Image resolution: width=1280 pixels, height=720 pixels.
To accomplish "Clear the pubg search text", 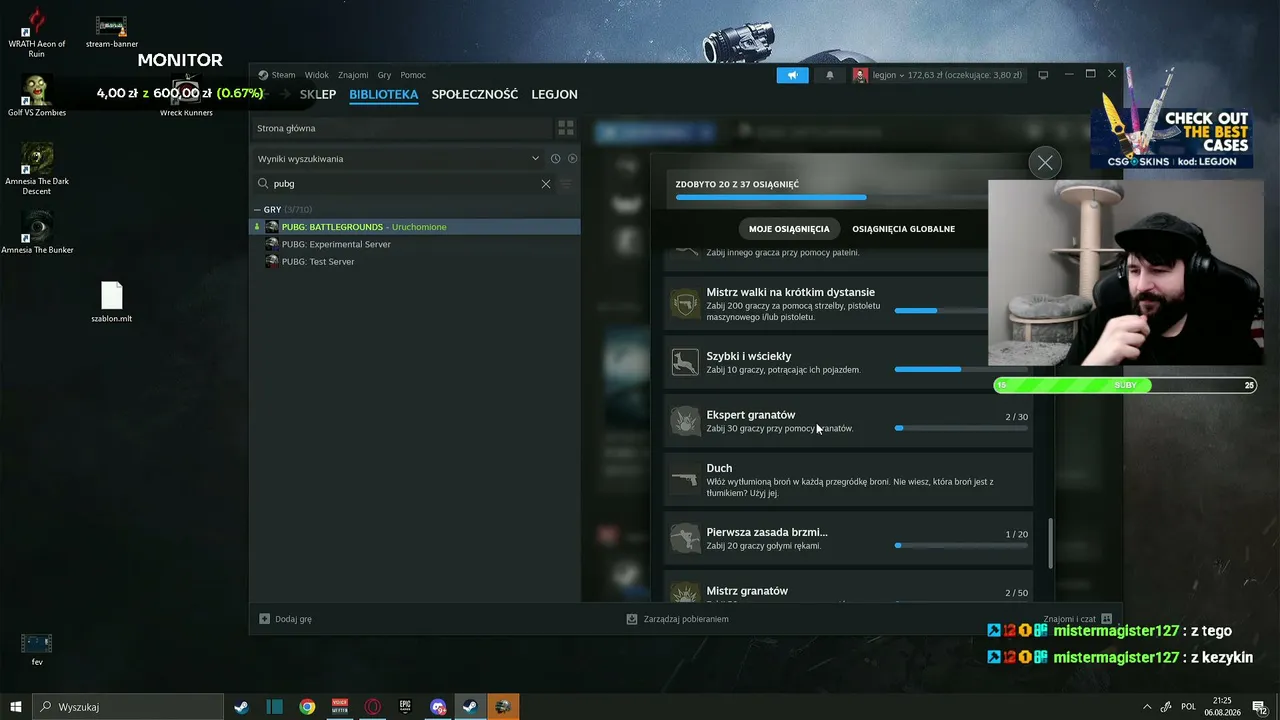I will [546, 184].
